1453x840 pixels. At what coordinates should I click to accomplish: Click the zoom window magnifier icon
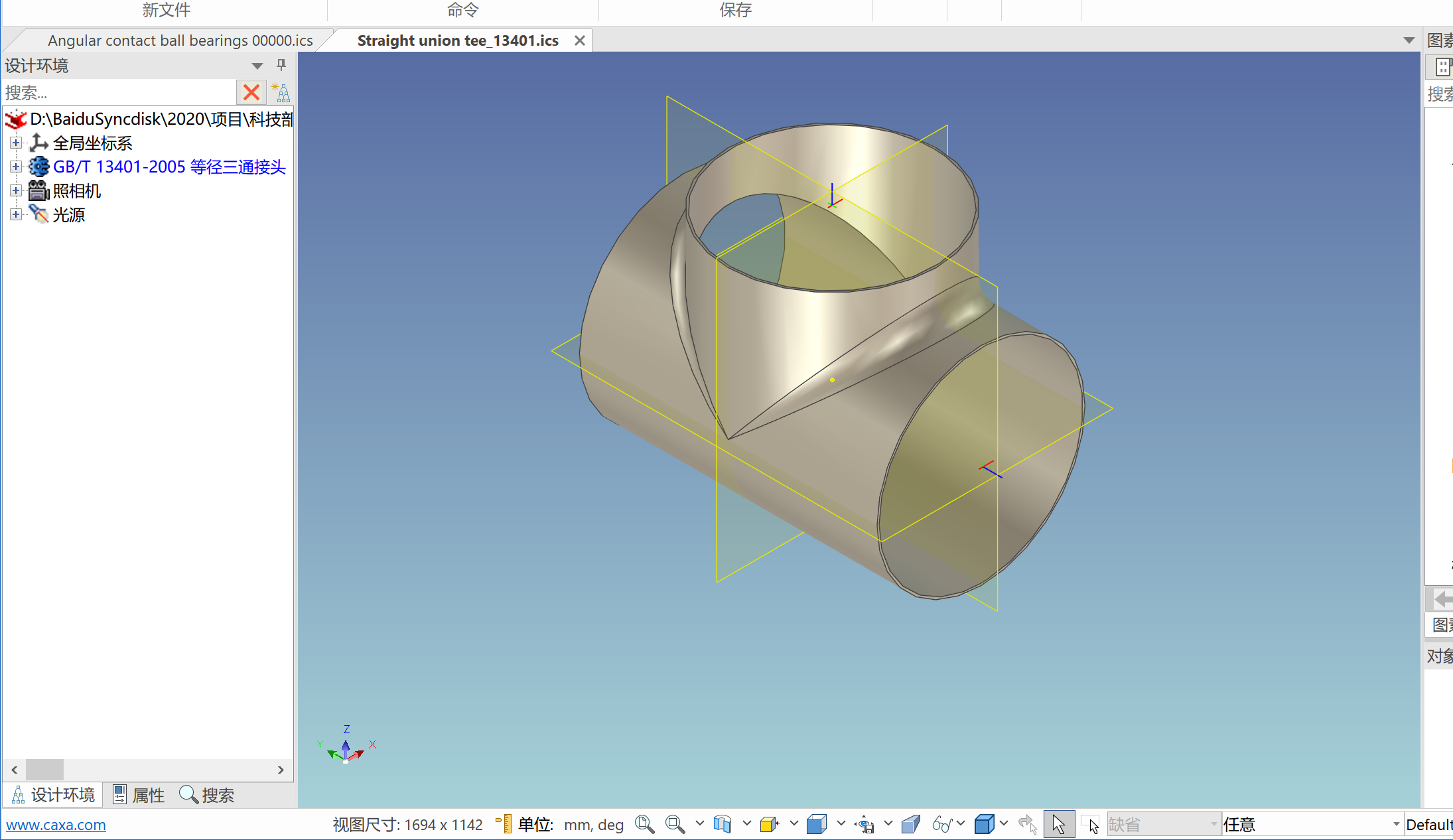[x=675, y=824]
